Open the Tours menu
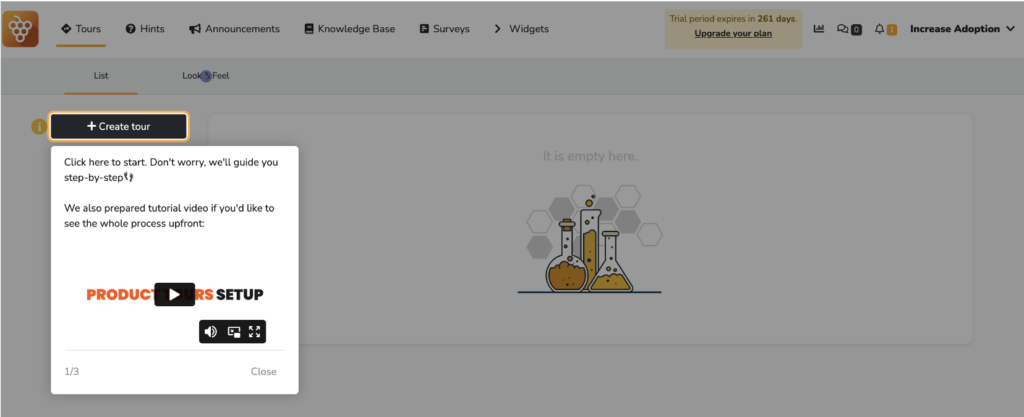This screenshot has height=417, width=1024. click(x=81, y=29)
